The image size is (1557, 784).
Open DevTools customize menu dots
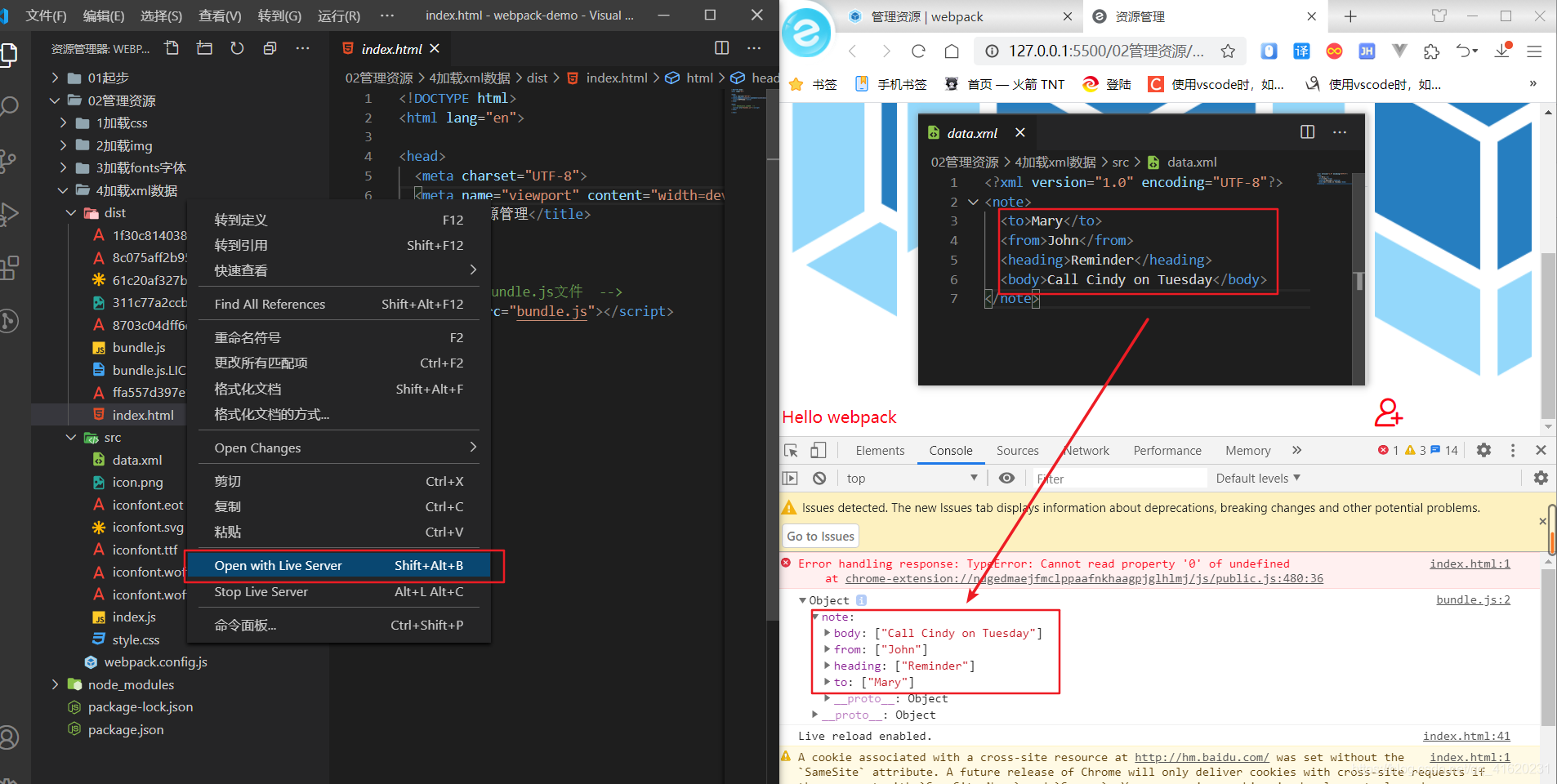1513,450
